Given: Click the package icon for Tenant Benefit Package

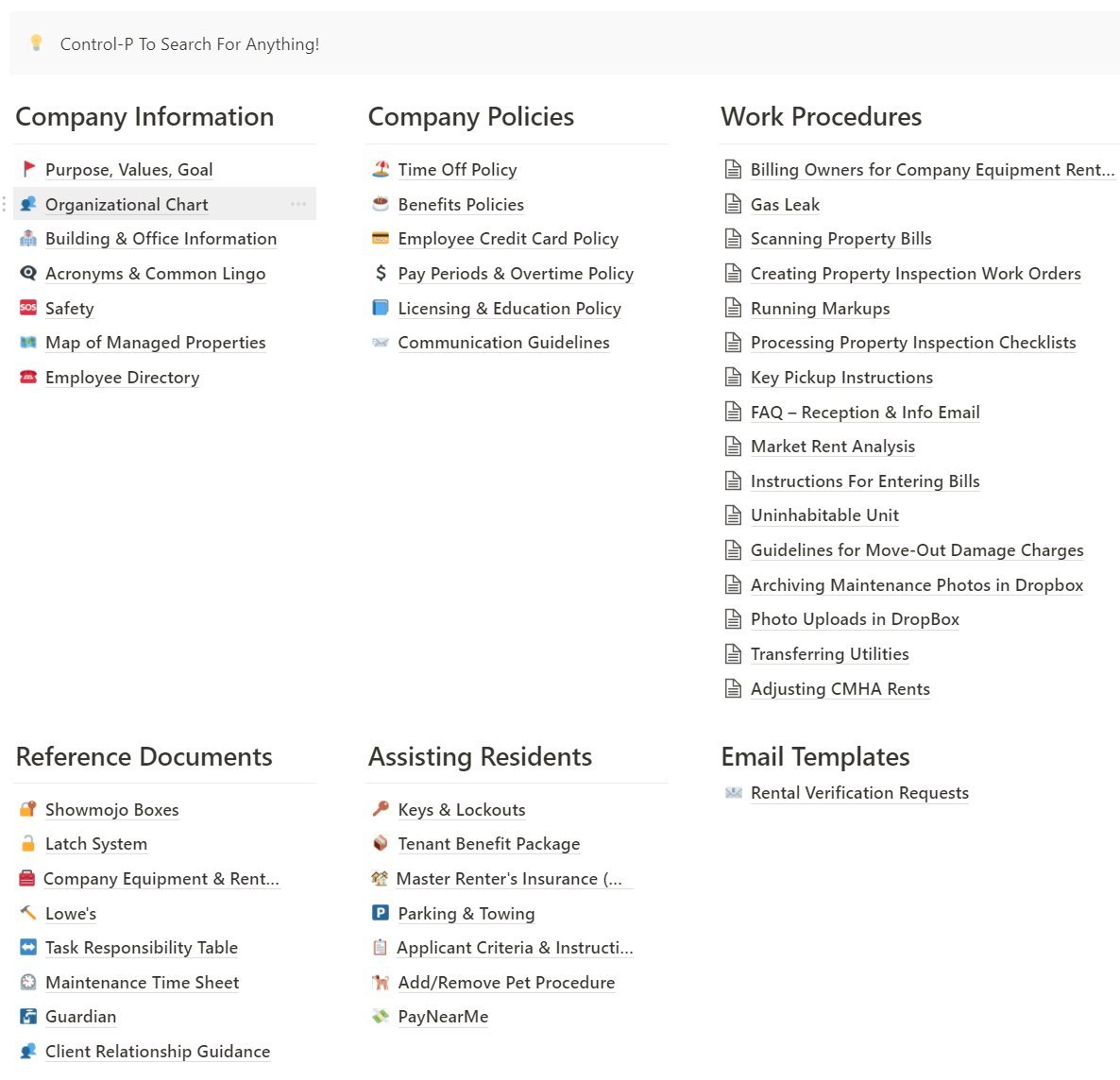Looking at the screenshot, I should (381, 844).
